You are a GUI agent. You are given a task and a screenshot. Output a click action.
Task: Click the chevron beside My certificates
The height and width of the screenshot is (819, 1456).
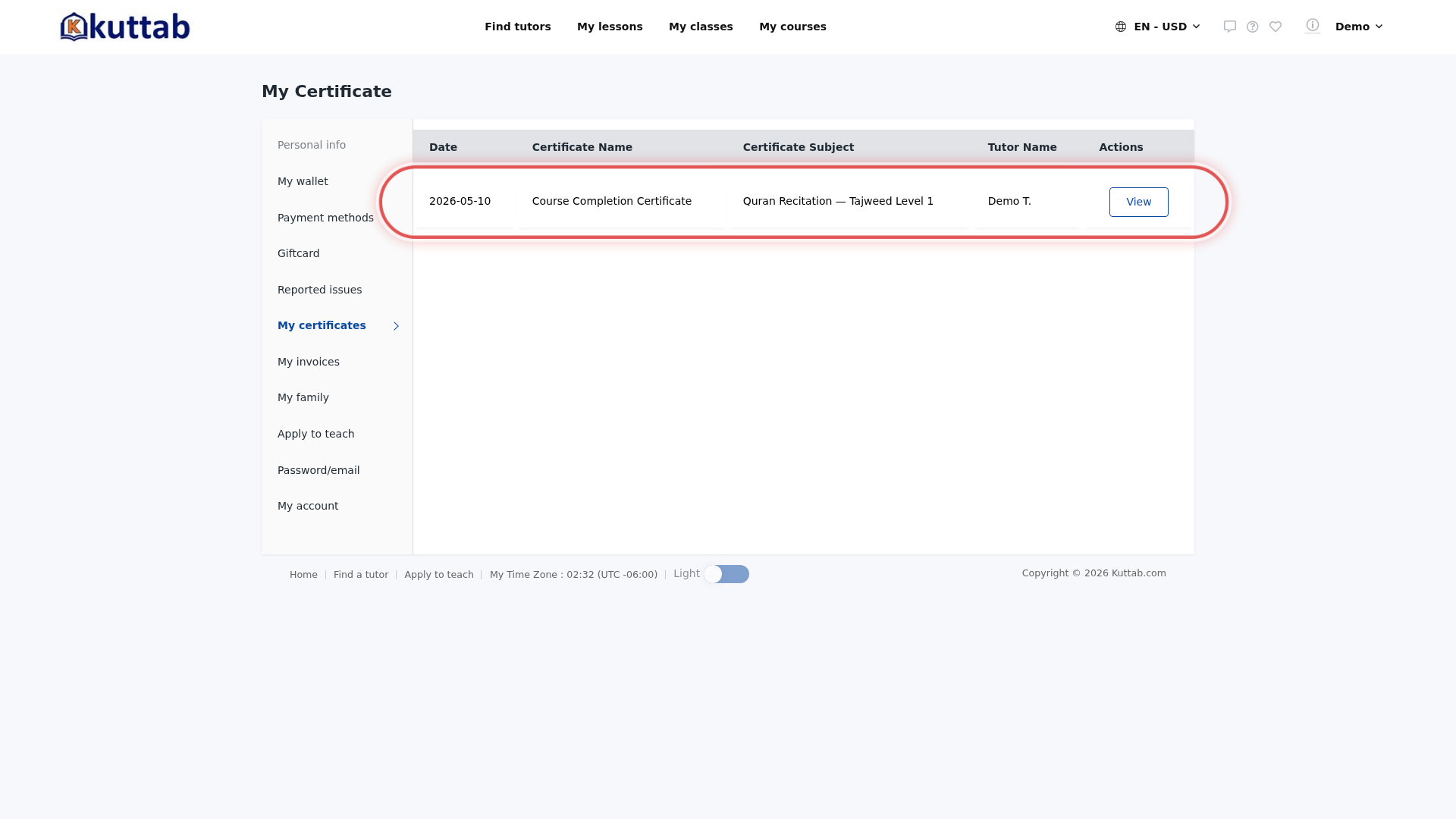coord(396,326)
